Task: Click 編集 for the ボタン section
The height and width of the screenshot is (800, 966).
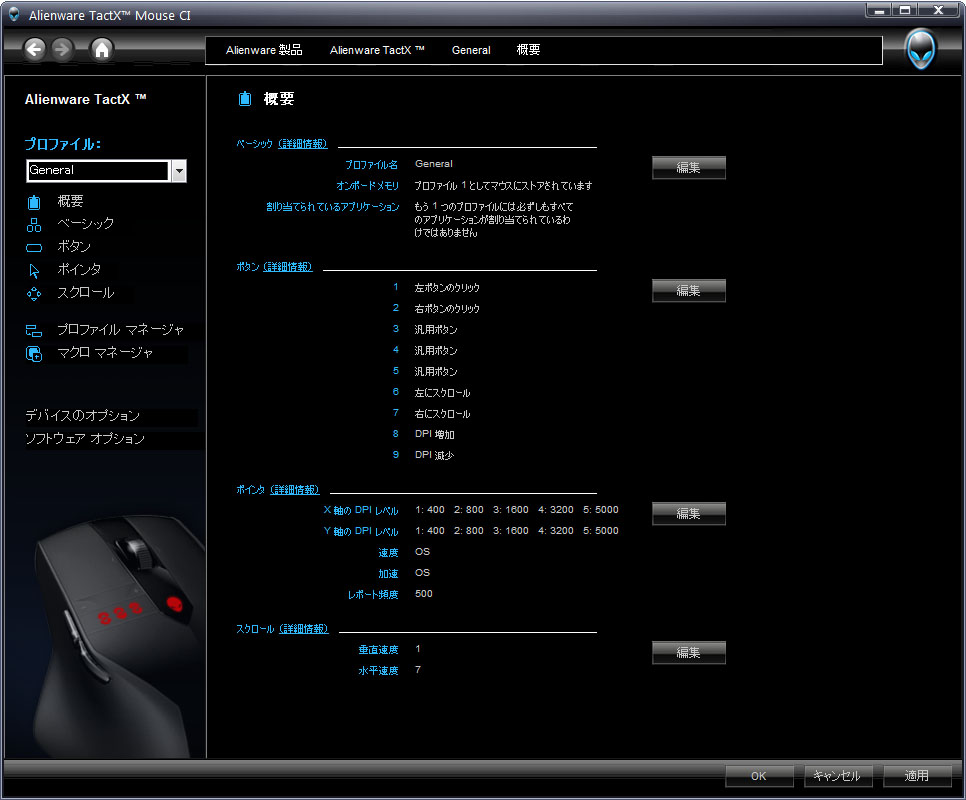Action: [x=689, y=291]
